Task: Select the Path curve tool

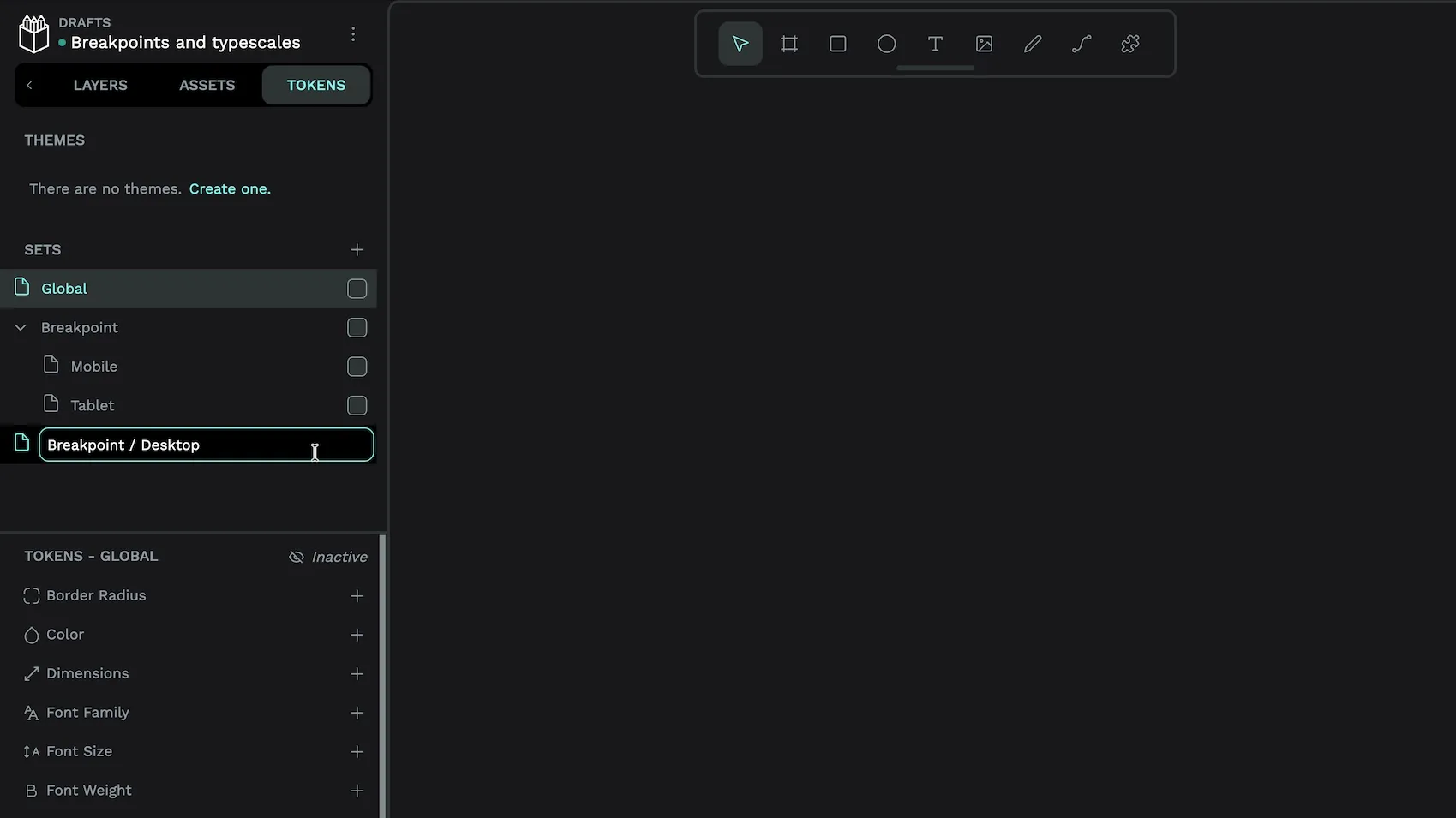Action: pyautogui.click(x=1082, y=44)
